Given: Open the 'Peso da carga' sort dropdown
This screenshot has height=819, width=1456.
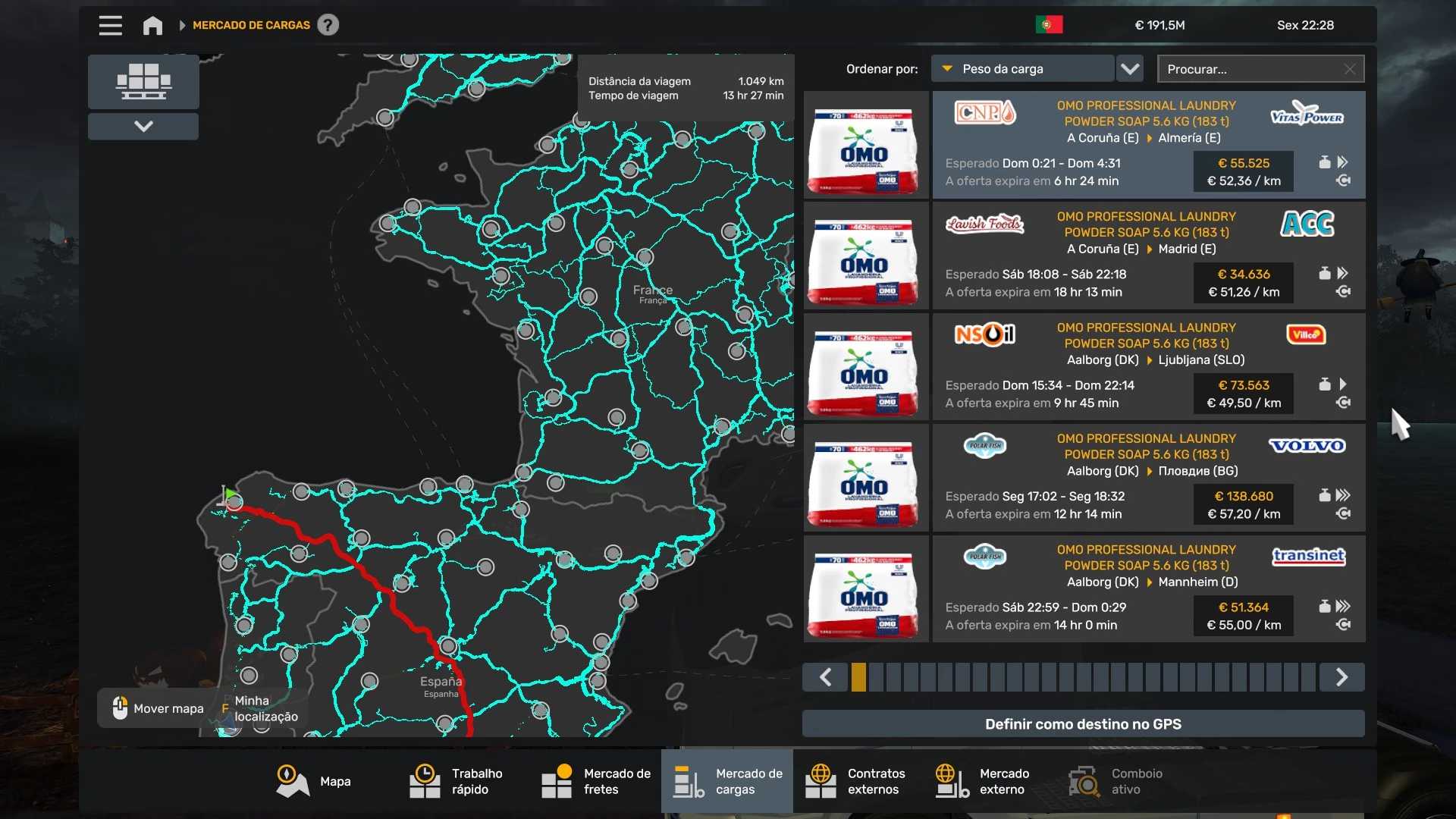Looking at the screenshot, I should coord(1021,69).
